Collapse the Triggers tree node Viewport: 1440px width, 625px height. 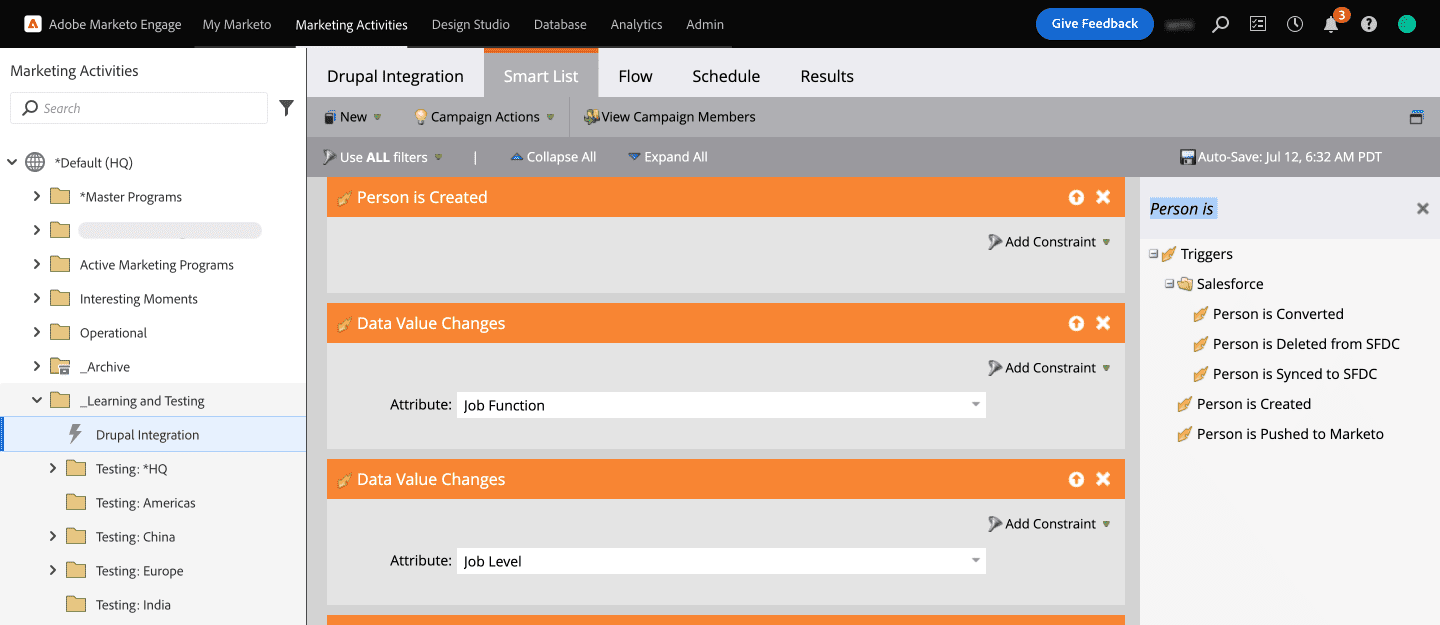[1153, 254]
